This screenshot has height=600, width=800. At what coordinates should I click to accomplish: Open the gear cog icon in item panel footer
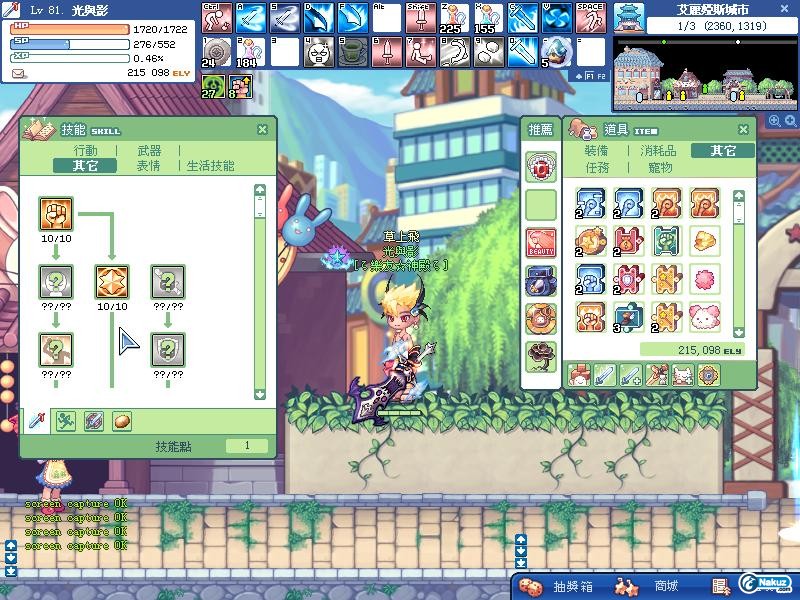[709, 376]
